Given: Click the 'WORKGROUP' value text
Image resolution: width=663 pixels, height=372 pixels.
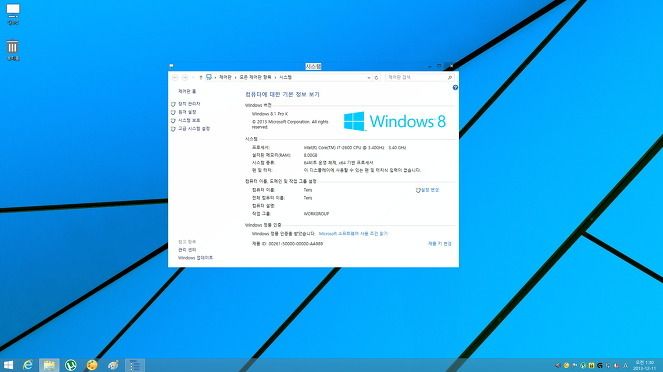Looking at the screenshot, I should (x=316, y=214).
